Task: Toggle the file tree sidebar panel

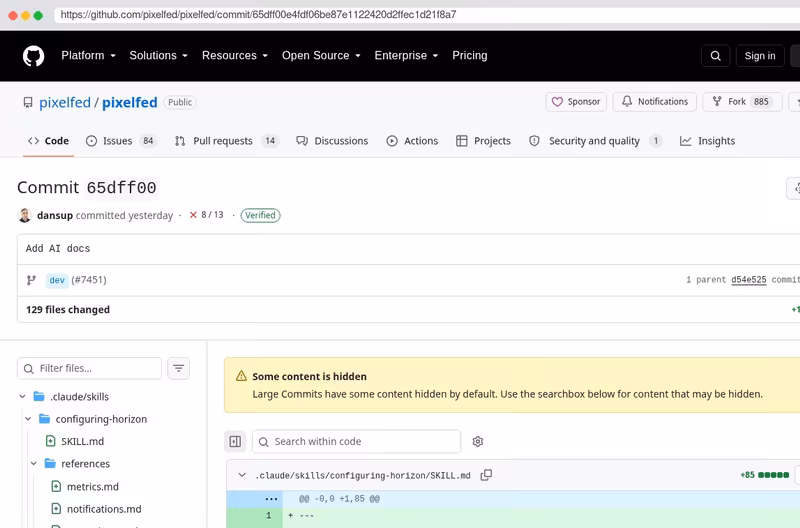Action: (x=235, y=441)
